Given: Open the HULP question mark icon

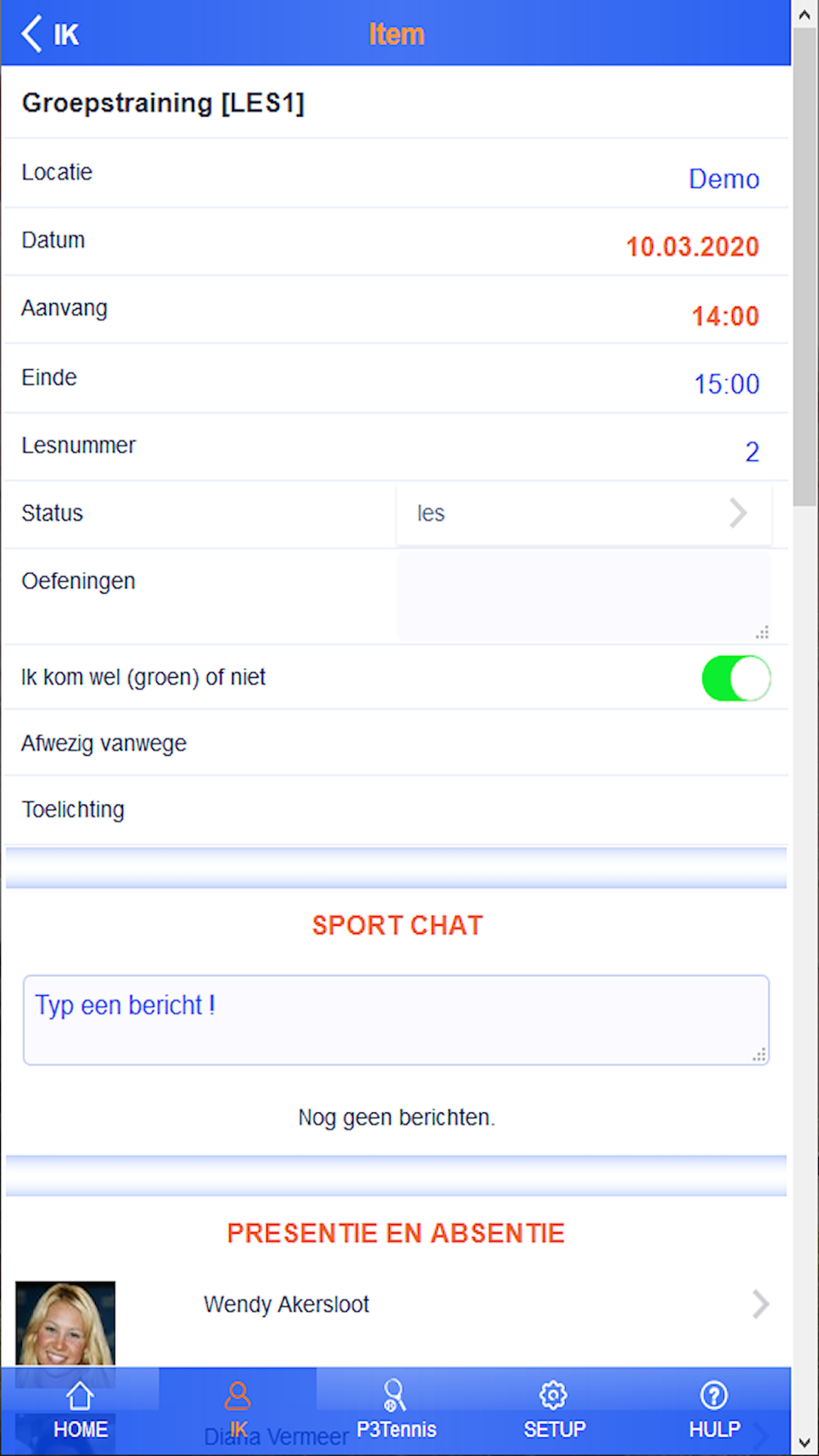Looking at the screenshot, I should tap(714, 1395).
